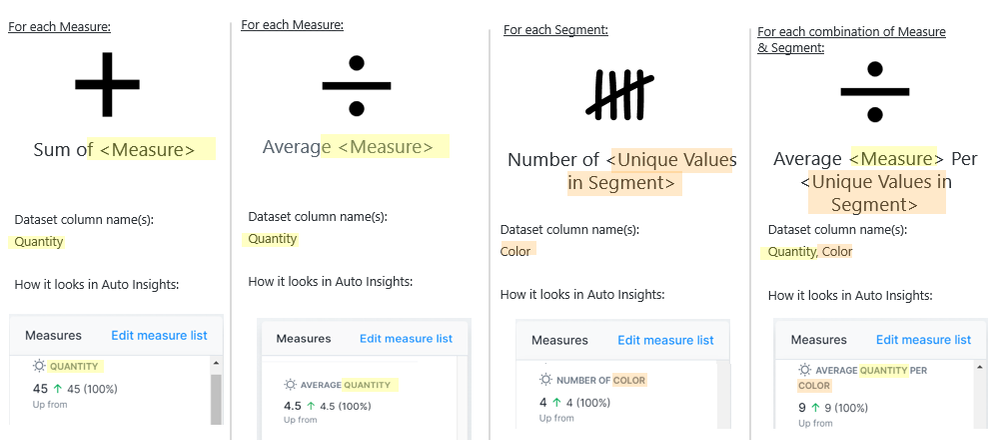Image resolution: width=999 pixels, height=440 pixels.
Task: Open Edit measure list in Average Quantity panel
Action: coord(406,339)
